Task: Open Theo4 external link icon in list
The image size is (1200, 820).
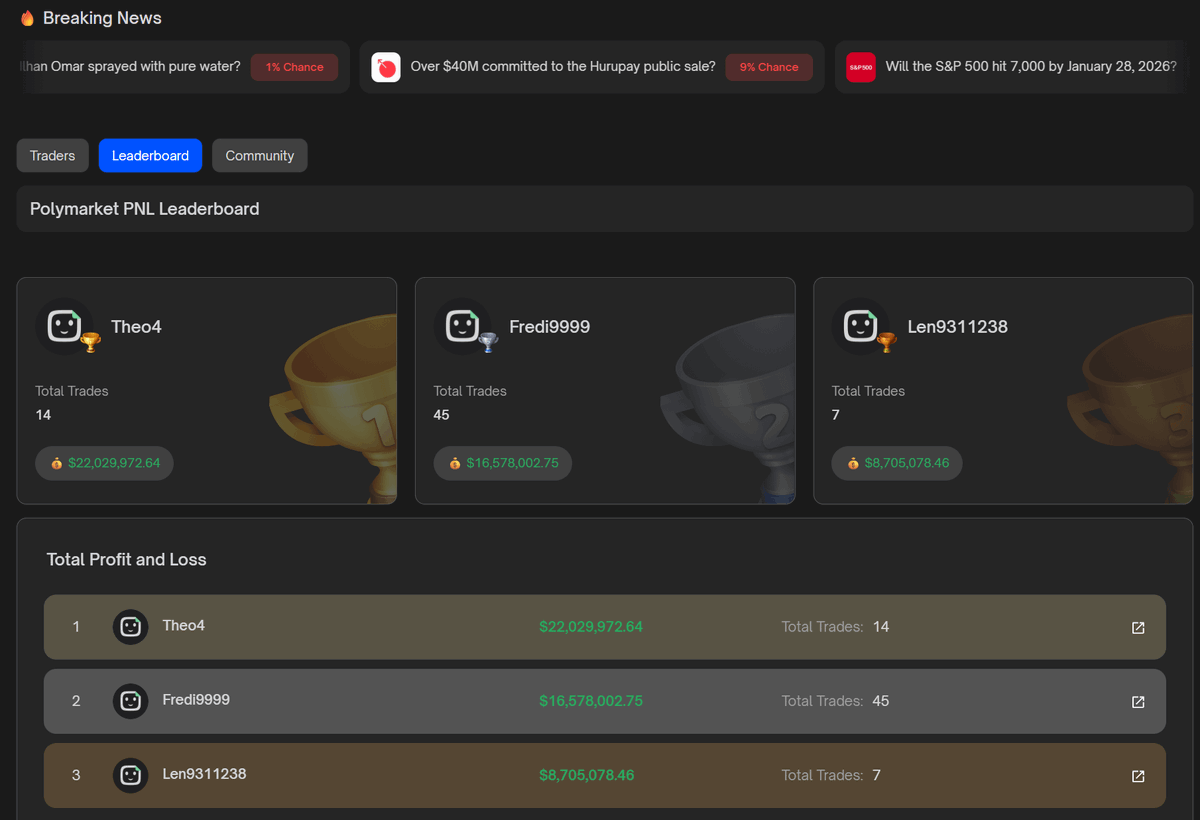Action: pos(1138,628)
